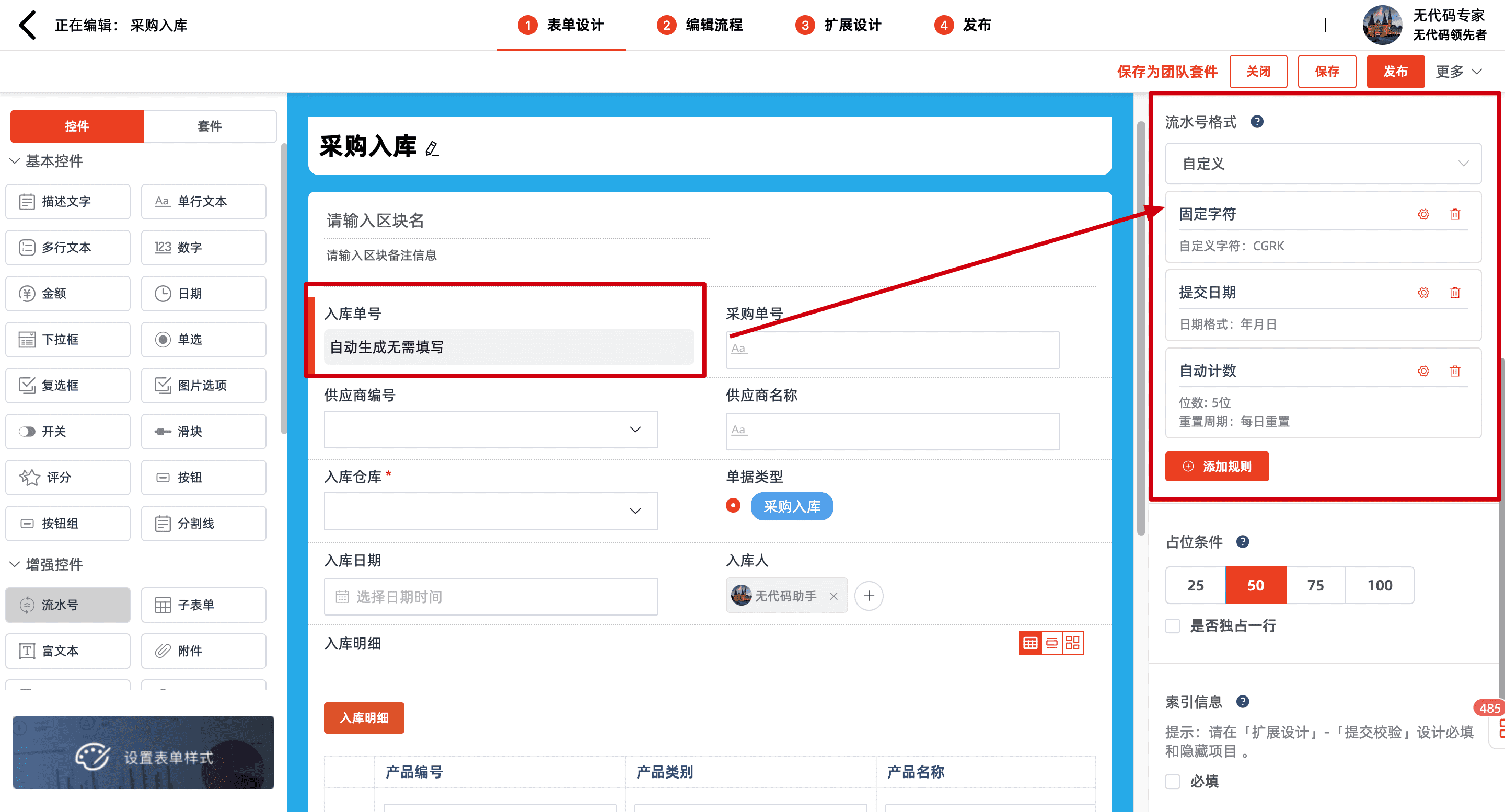This screenshot has height=812, width=1505.
Task: Click help icon next to 流水号格式
Action: point(1257,122)
